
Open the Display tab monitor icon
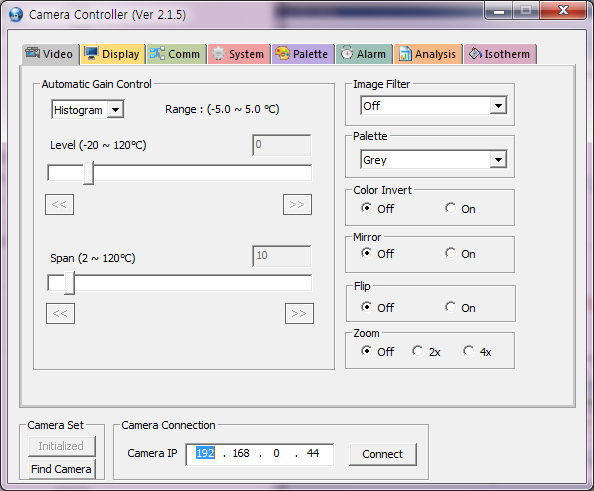[x=91, y=53]
